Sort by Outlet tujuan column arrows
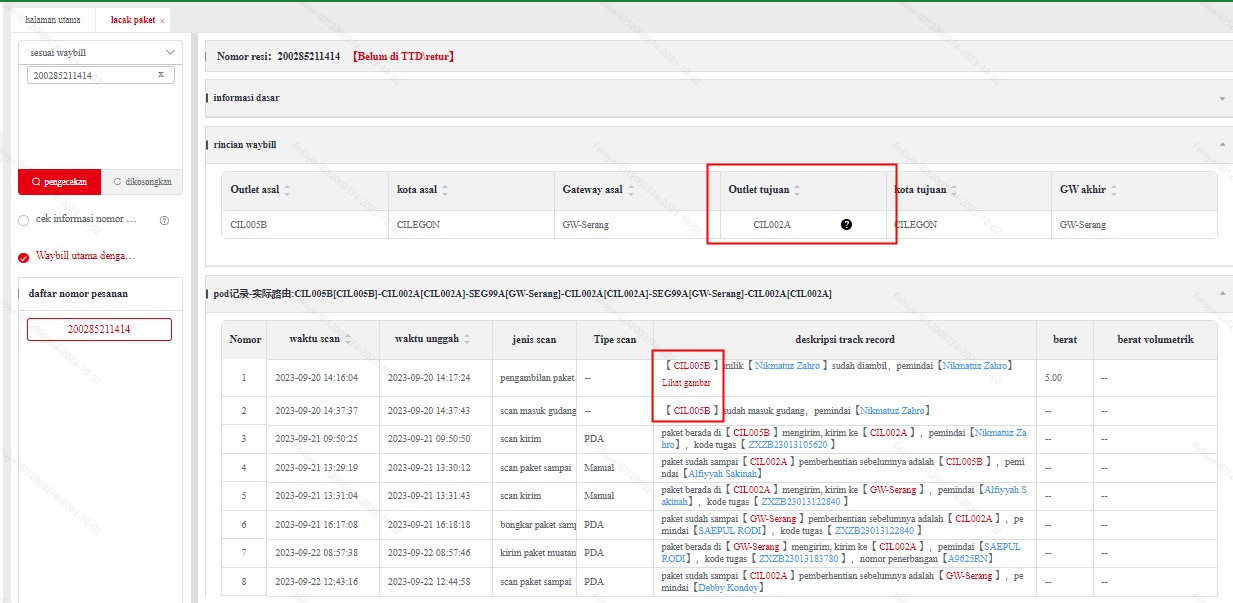Viewport: 1233px width, 603px height. pyautogui.click(x=797, y=190)
